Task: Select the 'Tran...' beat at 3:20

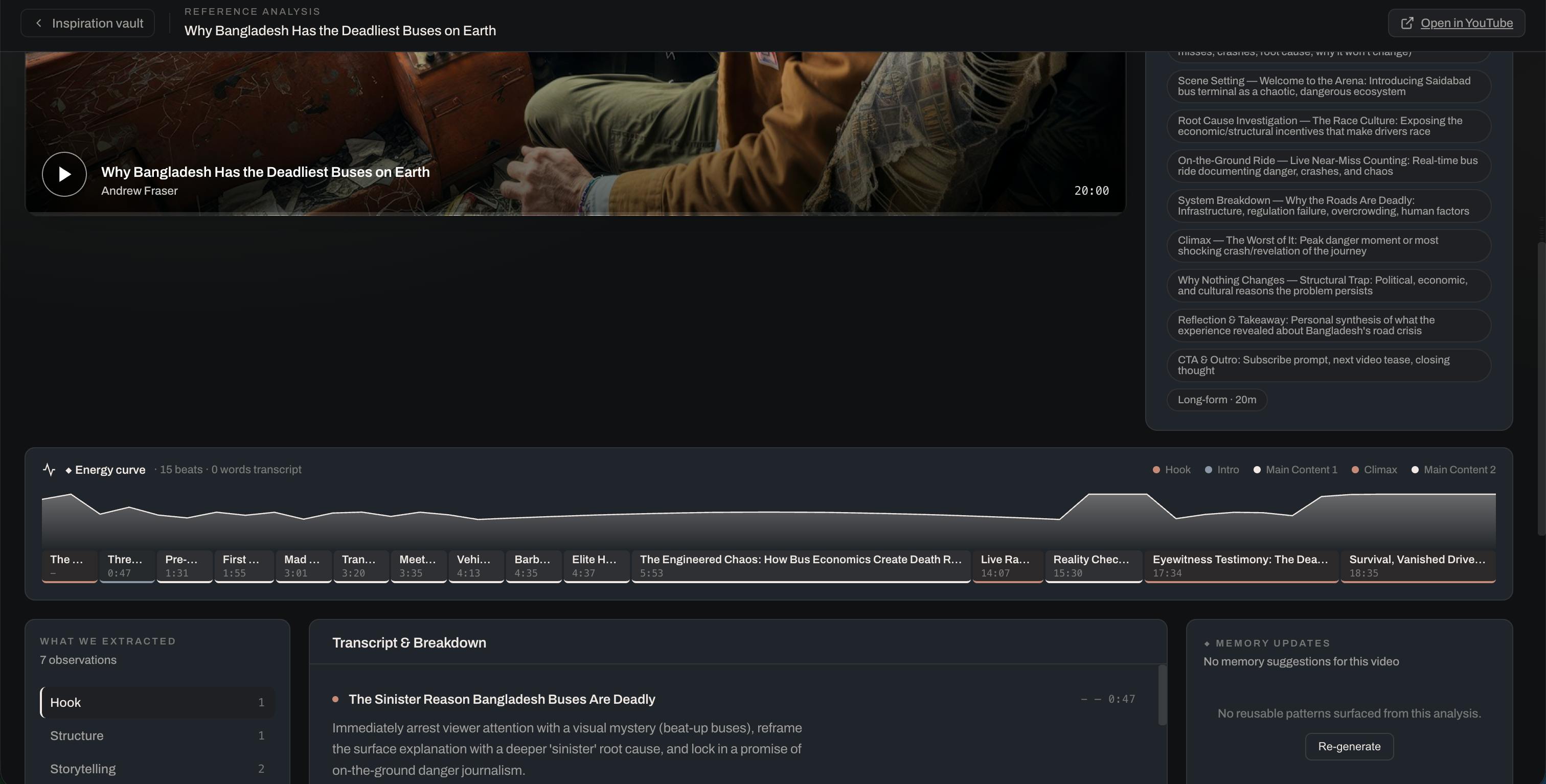Action: [x=361, y=566]
